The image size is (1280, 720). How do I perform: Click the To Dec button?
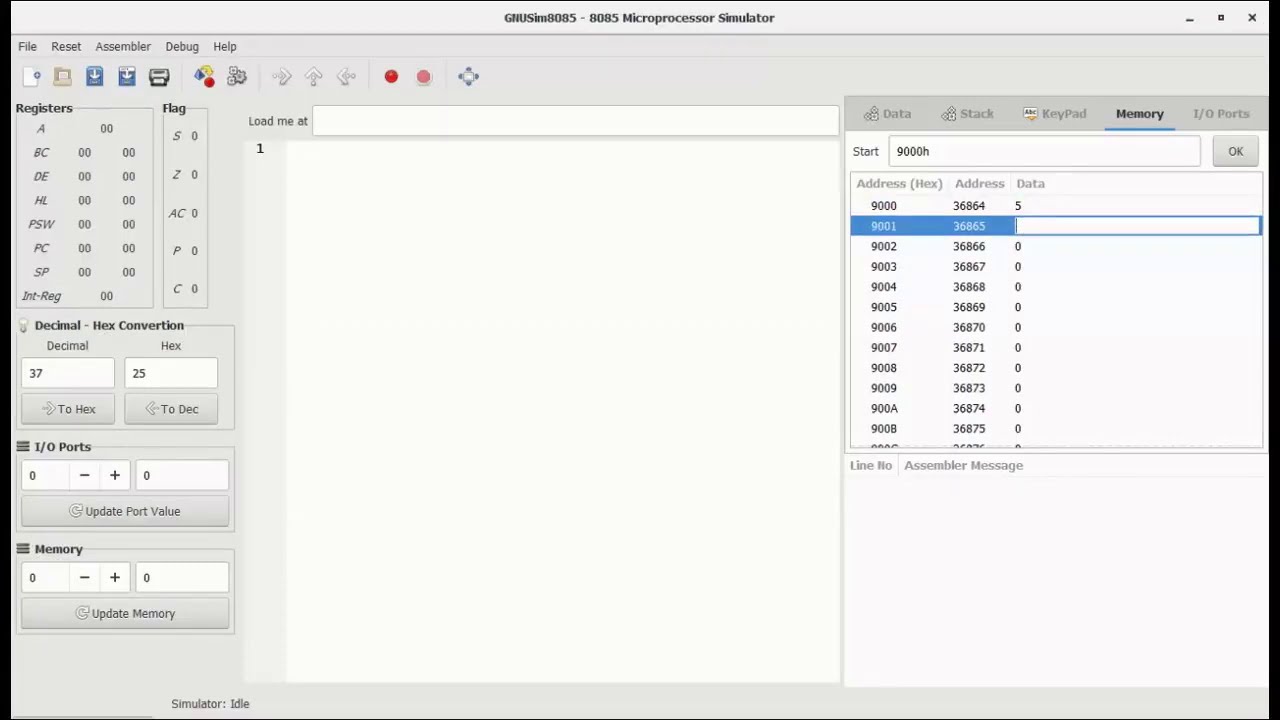pos(171,409)
